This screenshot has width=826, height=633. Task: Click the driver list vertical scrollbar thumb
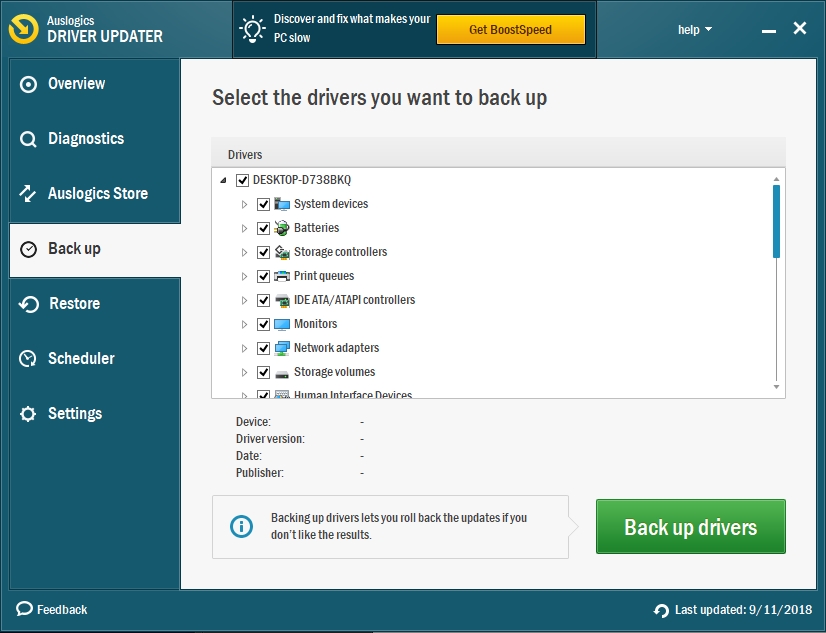tap(776, 220)
